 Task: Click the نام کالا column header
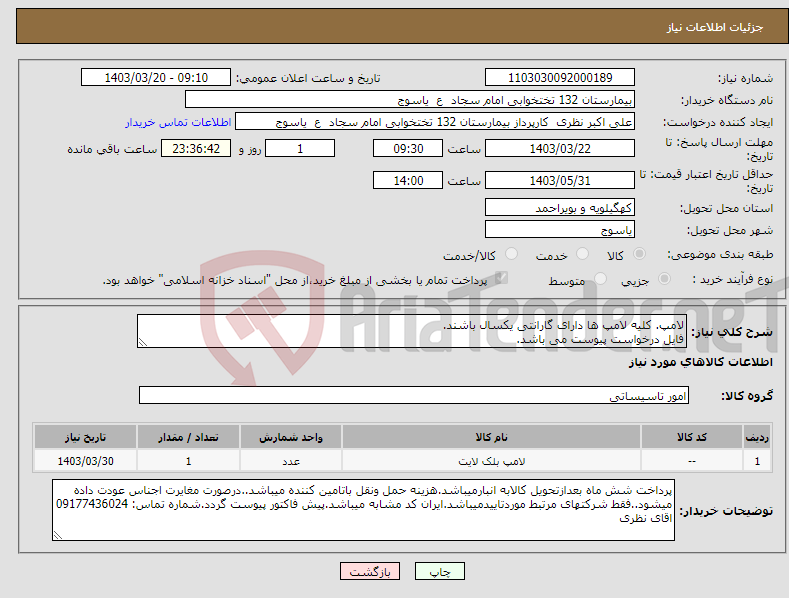pyautogui.click(x=491, y=437)
